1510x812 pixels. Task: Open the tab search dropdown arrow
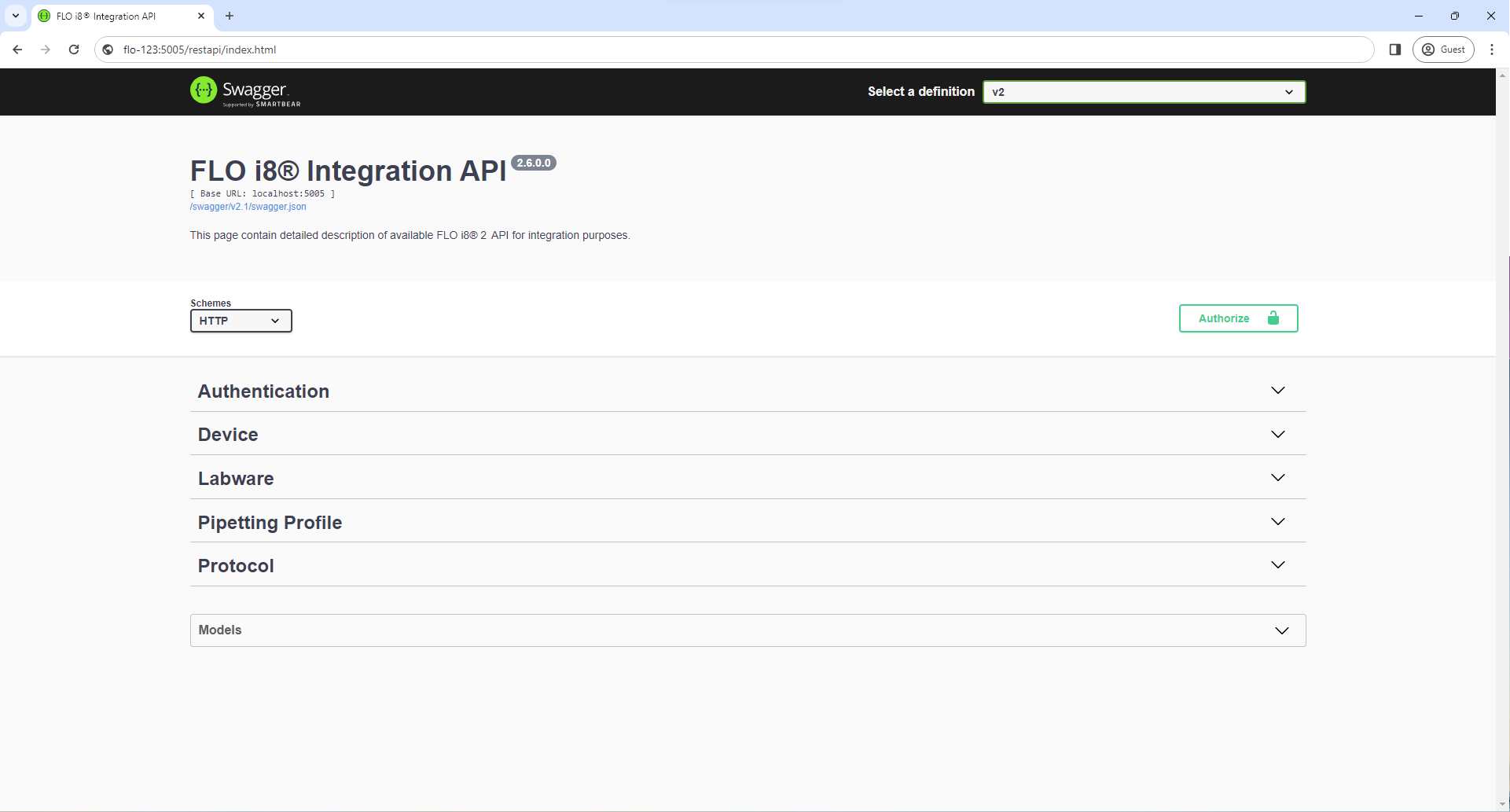[15, 16]
